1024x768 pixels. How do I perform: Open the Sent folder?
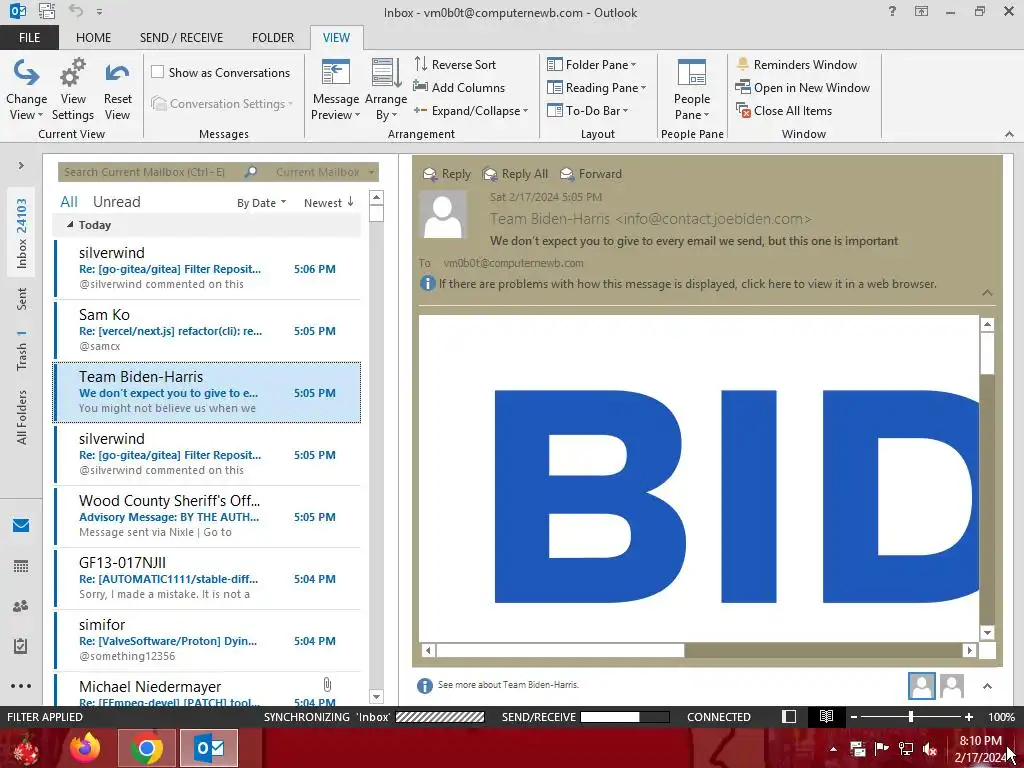(x=22, y=298)
